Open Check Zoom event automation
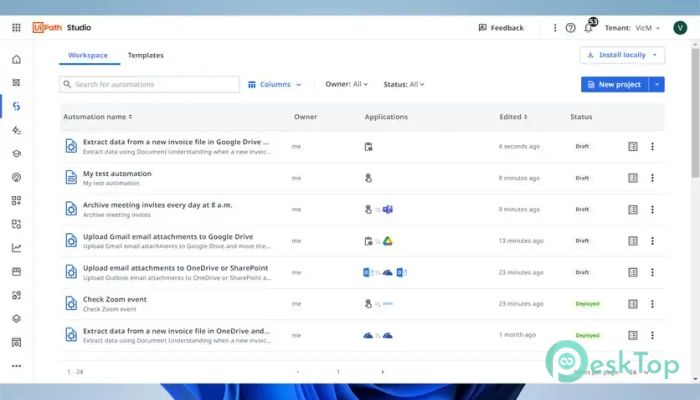Viewport: 700px width, 400px height. [x=115, y=299]
